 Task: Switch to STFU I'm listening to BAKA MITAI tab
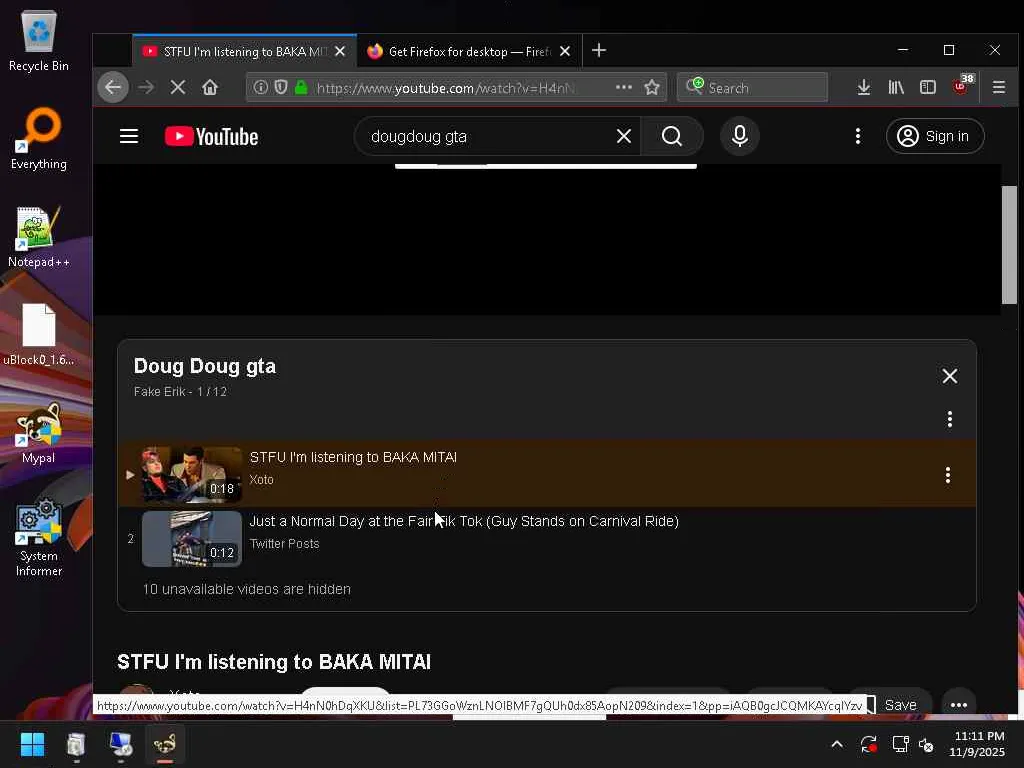245,51
